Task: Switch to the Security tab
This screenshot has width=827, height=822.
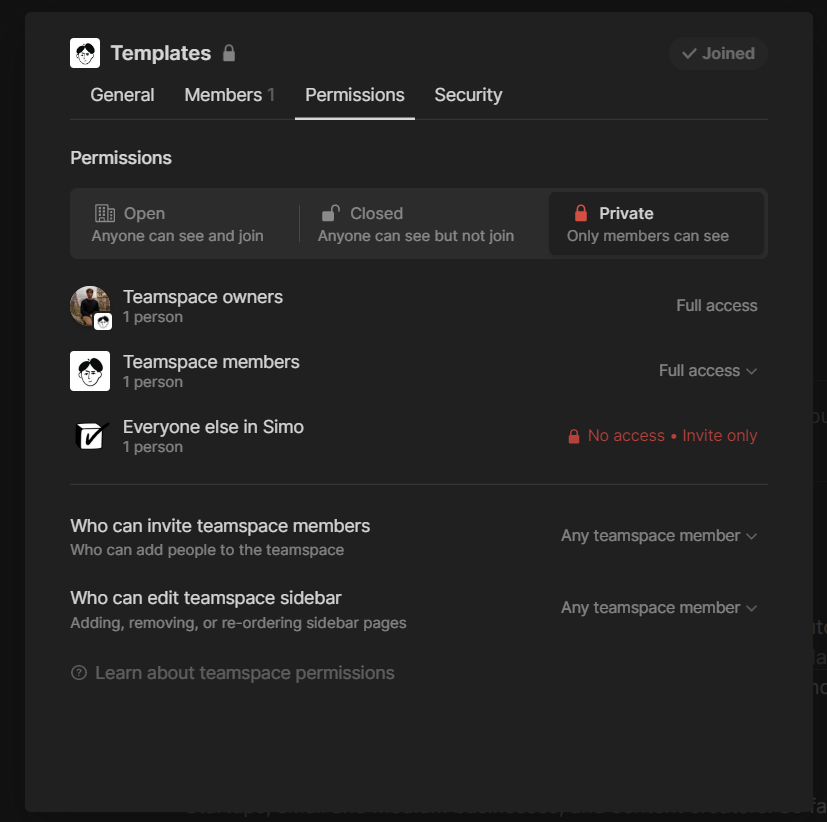Action: (467, 95)
